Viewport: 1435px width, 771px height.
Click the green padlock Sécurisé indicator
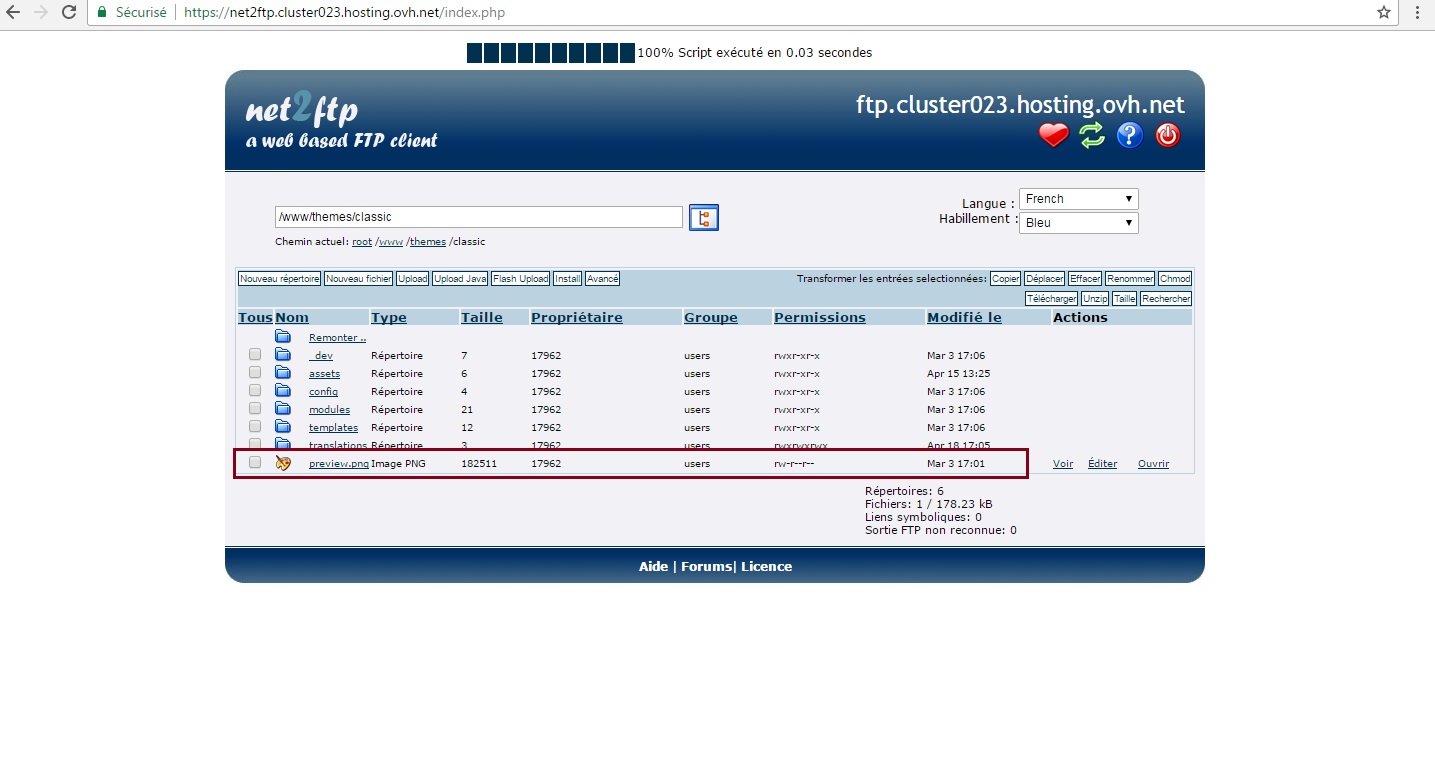tap(132, 13)
